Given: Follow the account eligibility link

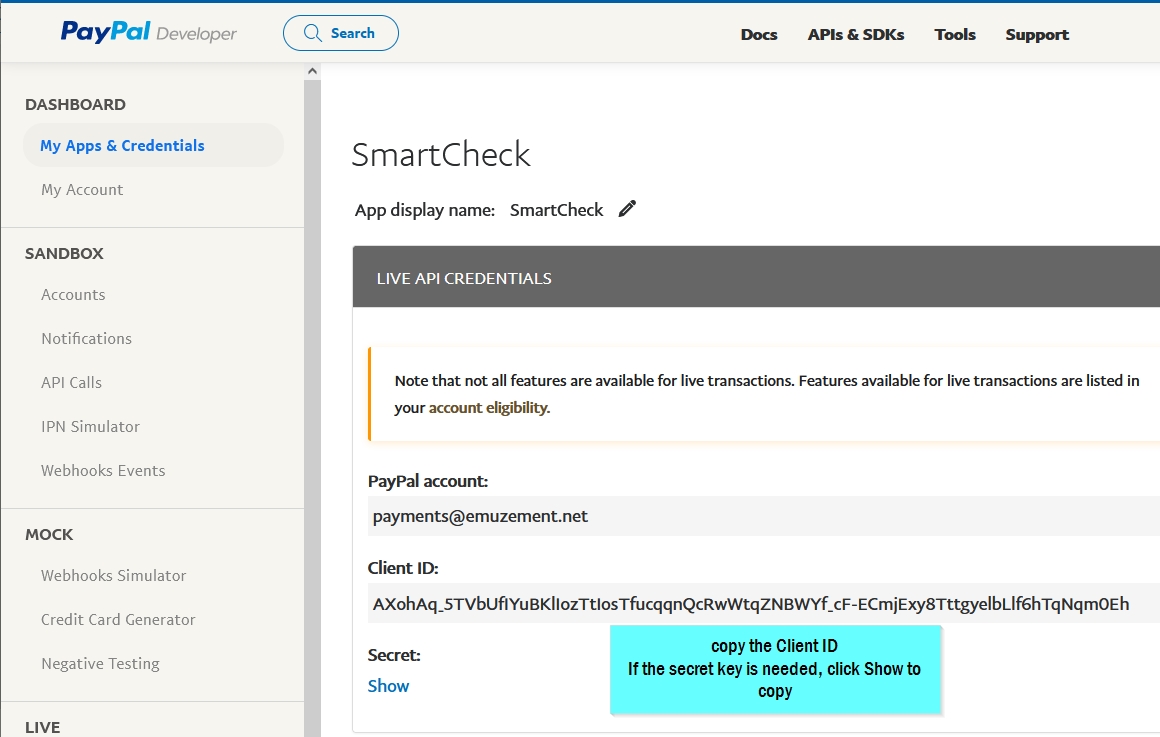Looking at the screenshot, I should click(488, 408).
